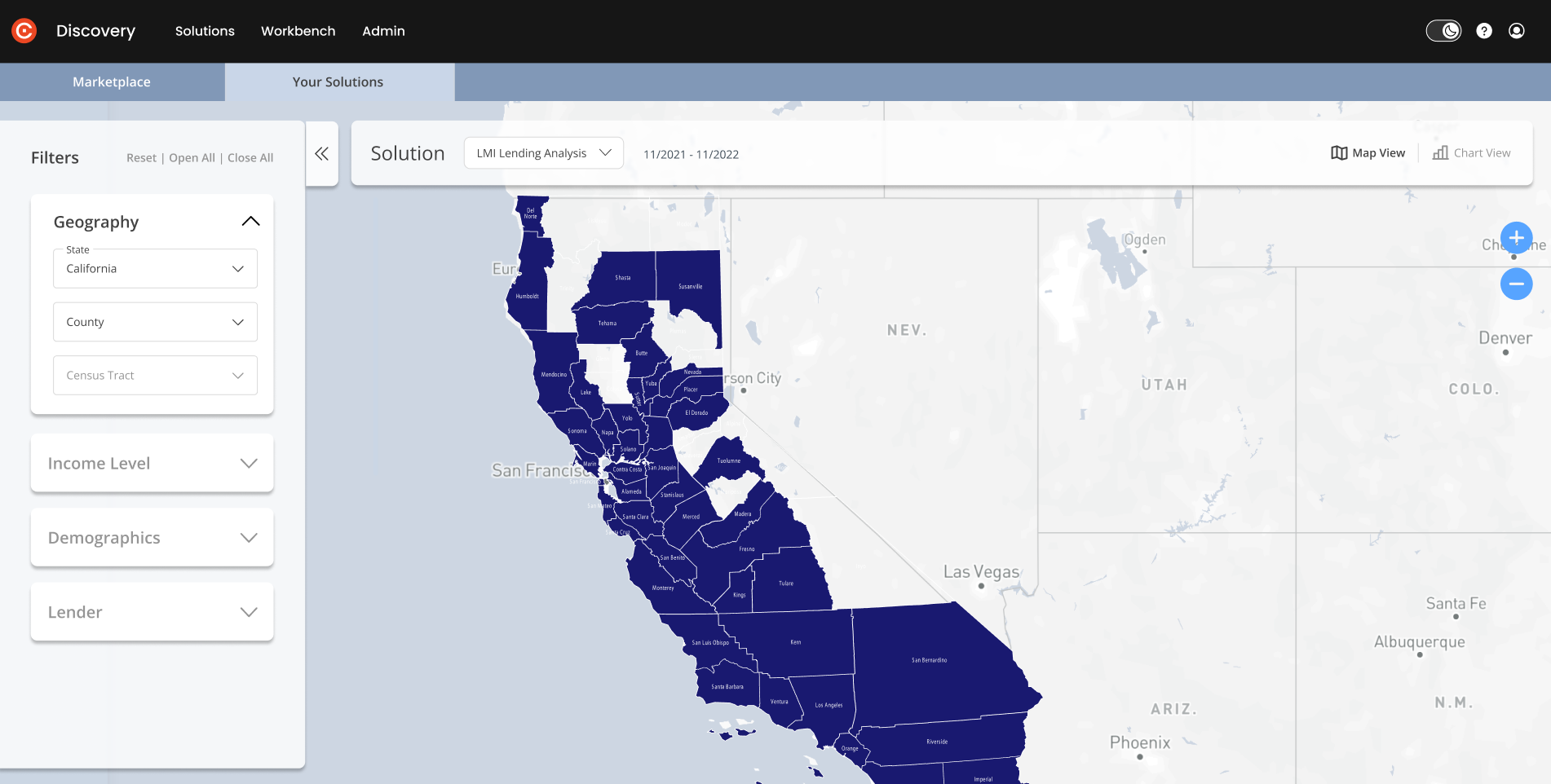Click the Phoenix map label
Screen dimensions: 1551x784
[1140, 742]
